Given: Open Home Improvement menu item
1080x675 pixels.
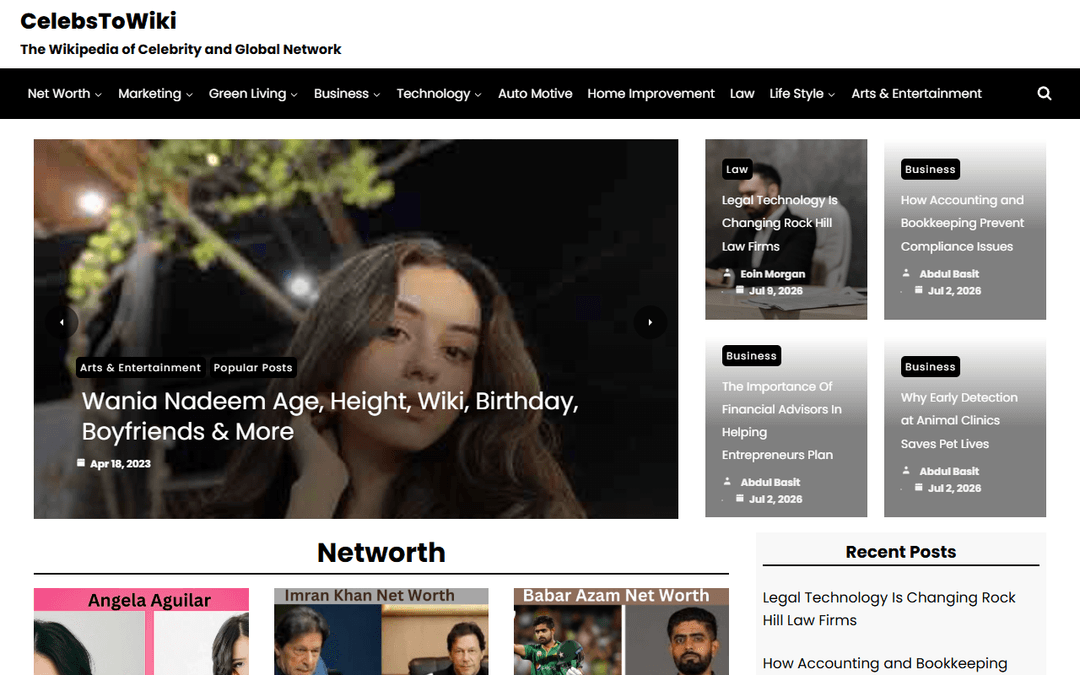Looking at the screenshot, I should pyautogui.click(x=651, y=93).
